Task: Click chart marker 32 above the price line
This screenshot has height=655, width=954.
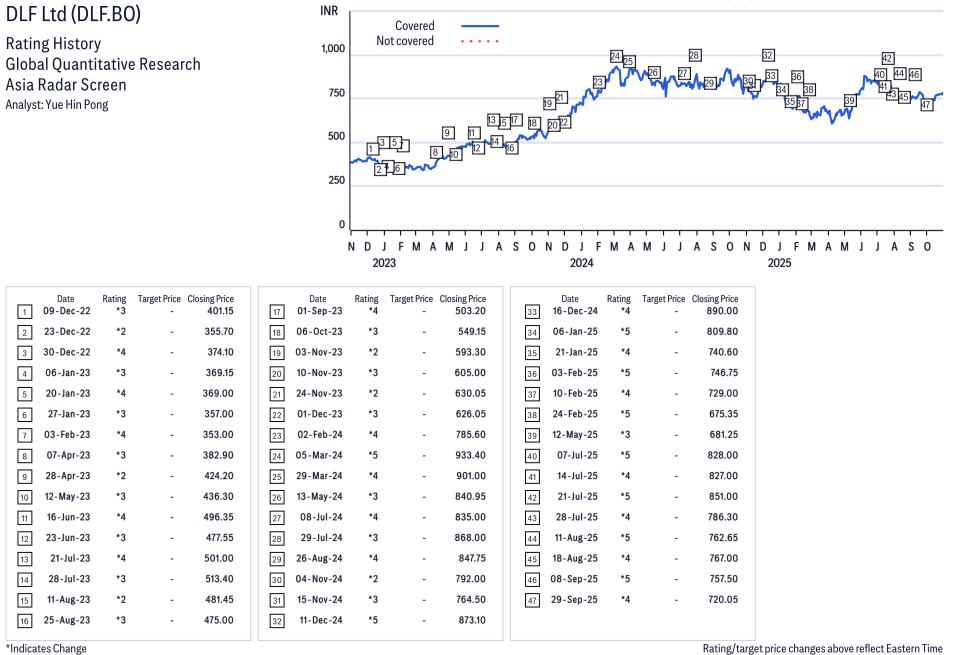Action: click(768, 55)
